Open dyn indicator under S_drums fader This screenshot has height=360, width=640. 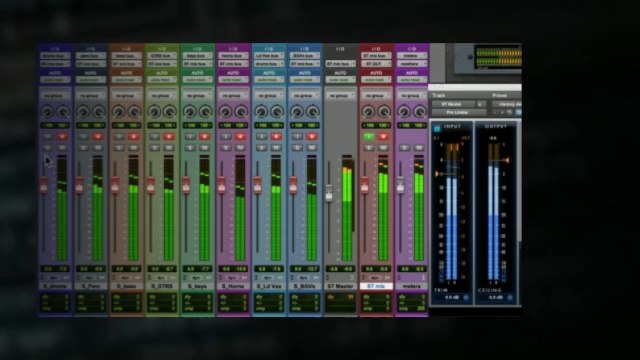coord(54,278)
